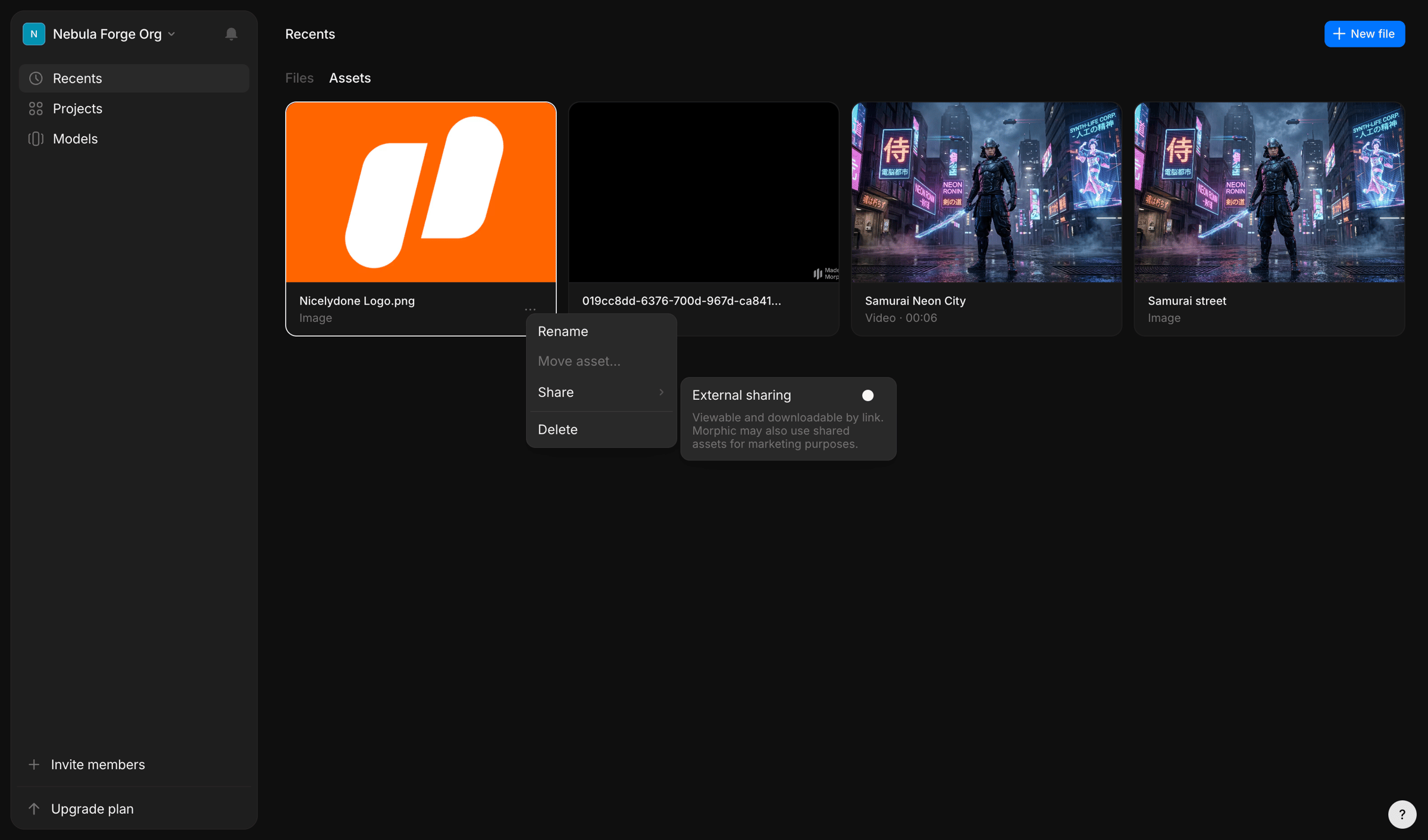
Task: Choose Rename from the context menu
Action: [601, 331]
